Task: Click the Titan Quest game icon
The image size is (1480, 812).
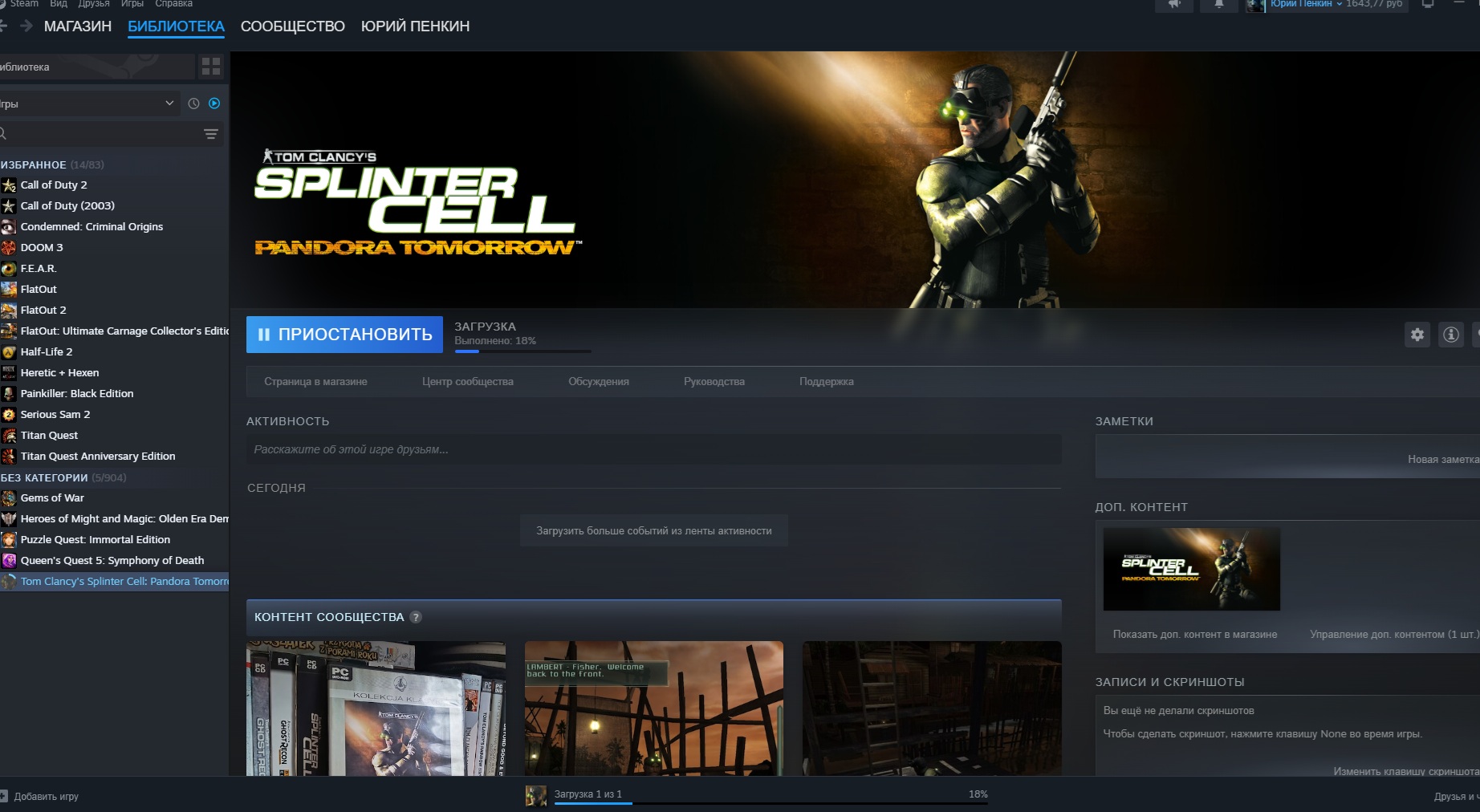Action: click(x=9, y=436)
